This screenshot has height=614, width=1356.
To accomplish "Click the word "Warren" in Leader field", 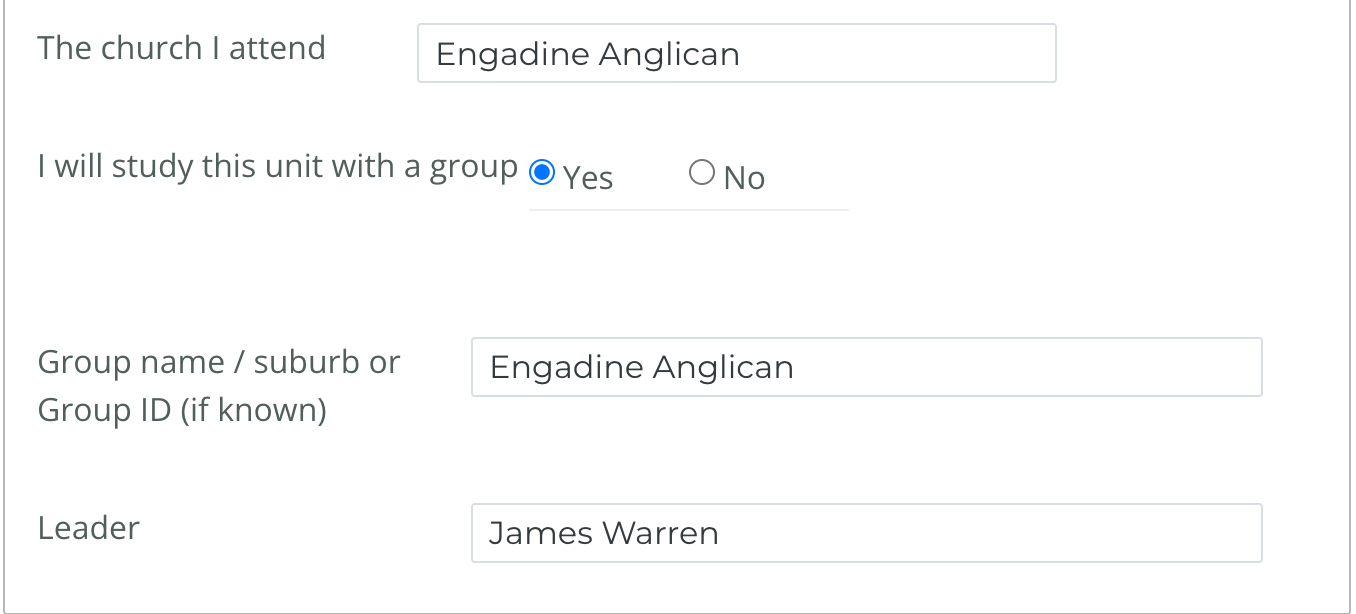I will click(660, 533).
